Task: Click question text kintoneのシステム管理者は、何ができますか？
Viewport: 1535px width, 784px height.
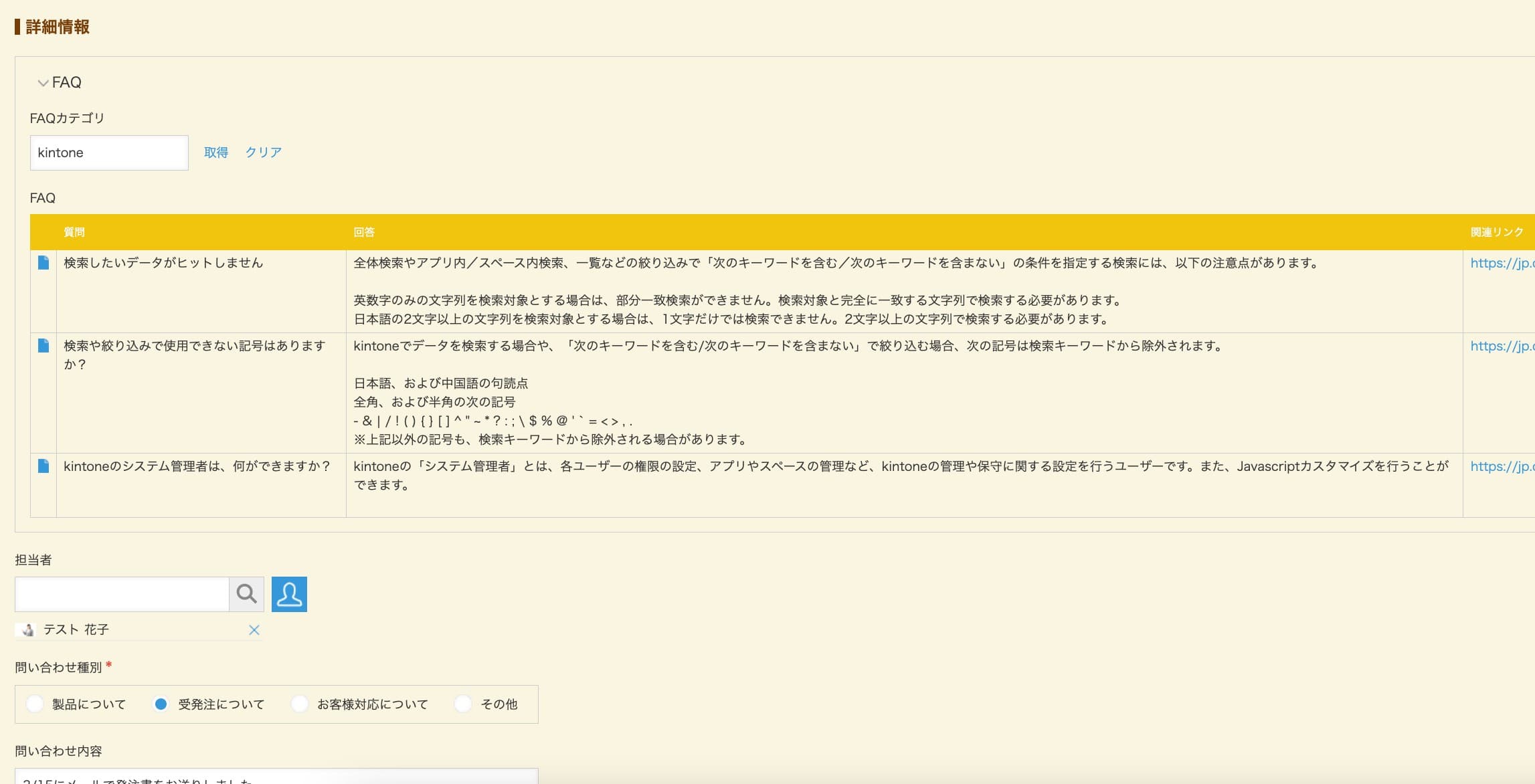Action: (x=197, y=466)
